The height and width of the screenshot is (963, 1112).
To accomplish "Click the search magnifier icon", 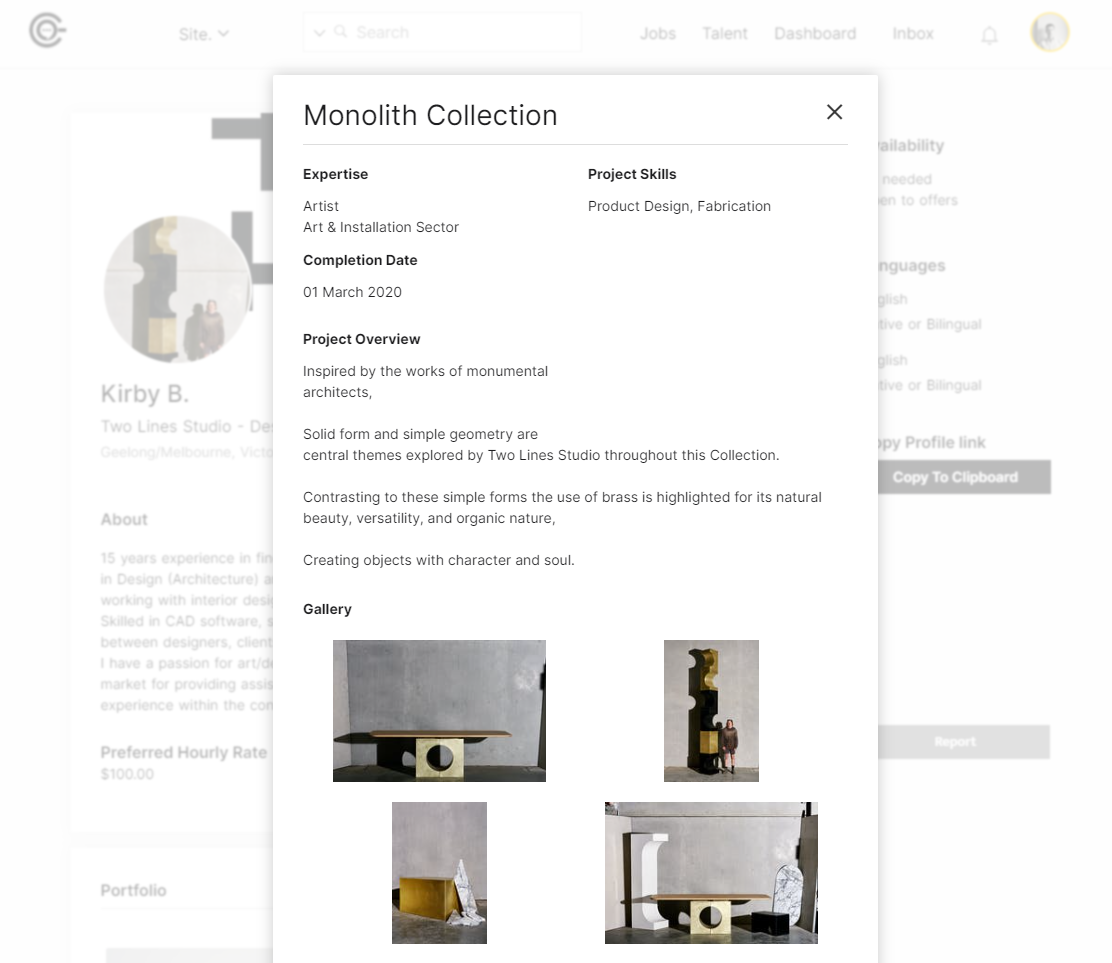I will click(x=340, y=32).
